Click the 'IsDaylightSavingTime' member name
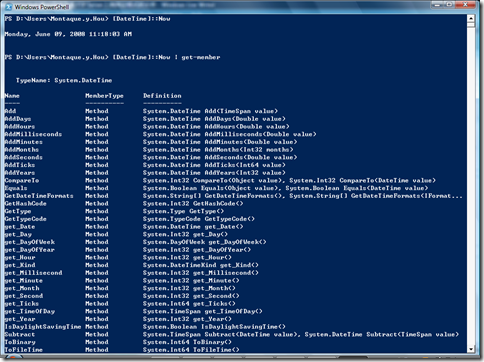Image resolution: width=484 pixels, height=362 pixels. point(43,326)
